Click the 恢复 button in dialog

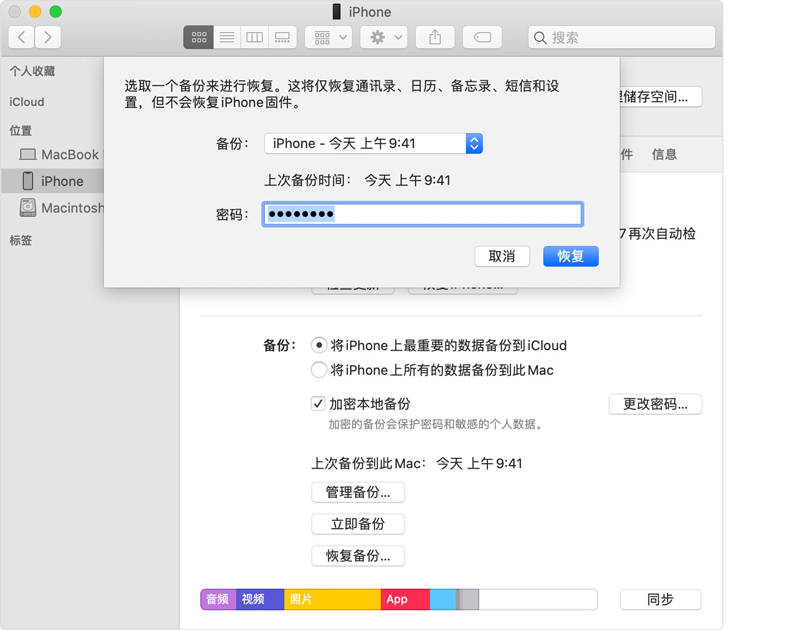571,256
